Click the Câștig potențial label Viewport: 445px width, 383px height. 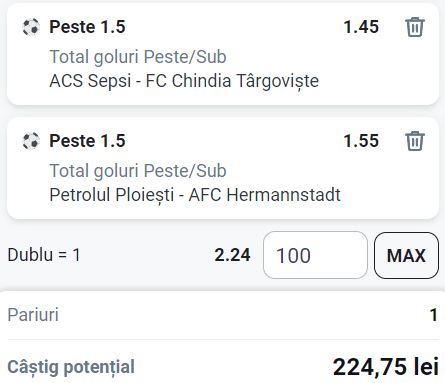[71, 367]
